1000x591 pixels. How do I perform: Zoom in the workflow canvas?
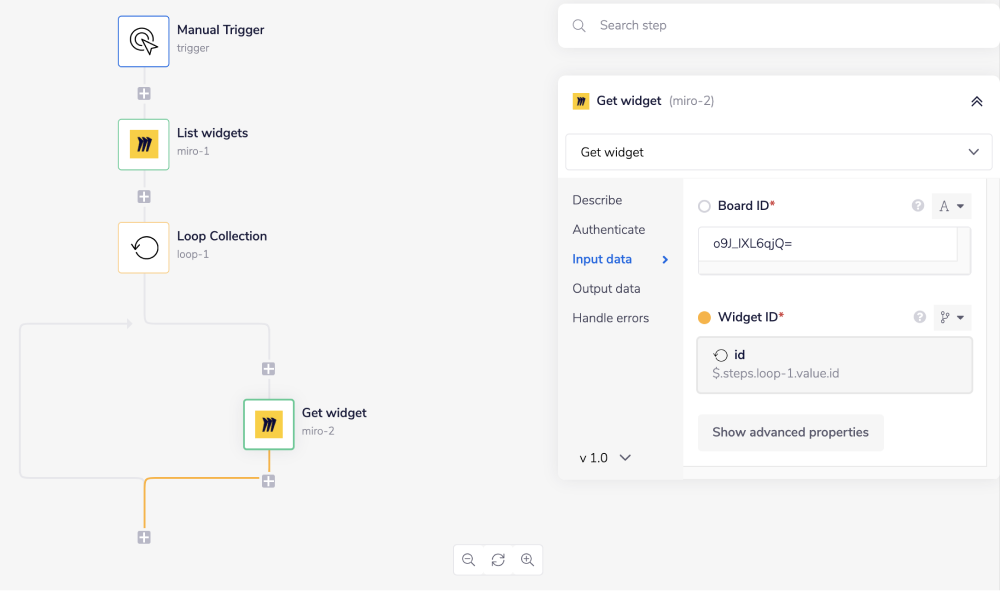click(528, 560)
